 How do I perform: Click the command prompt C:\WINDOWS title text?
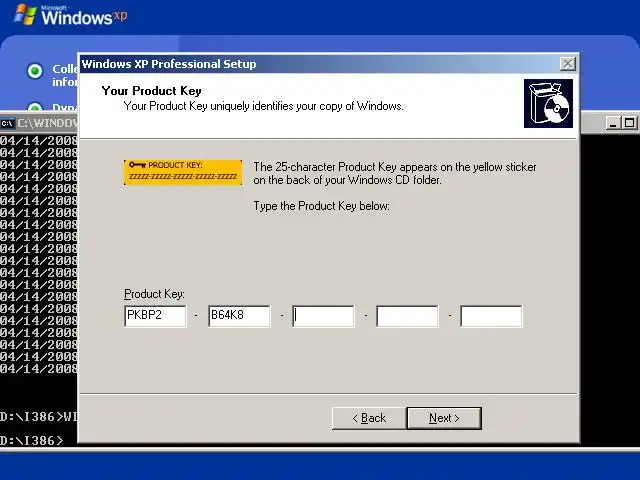47,123
